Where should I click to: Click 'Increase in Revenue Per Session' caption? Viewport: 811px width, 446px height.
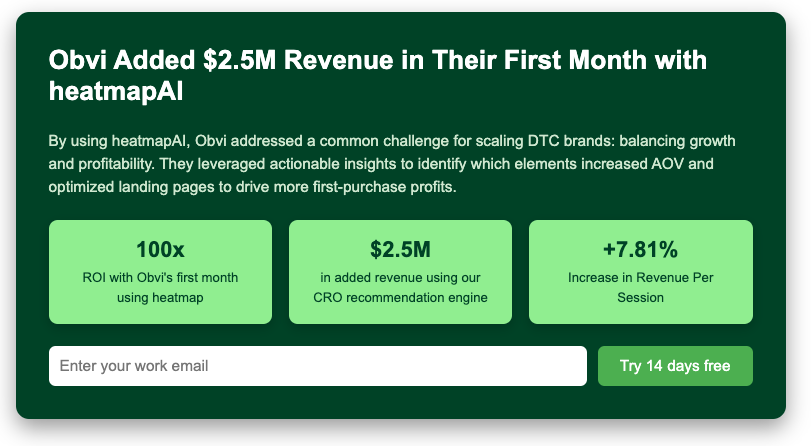(x=640, y=287)
